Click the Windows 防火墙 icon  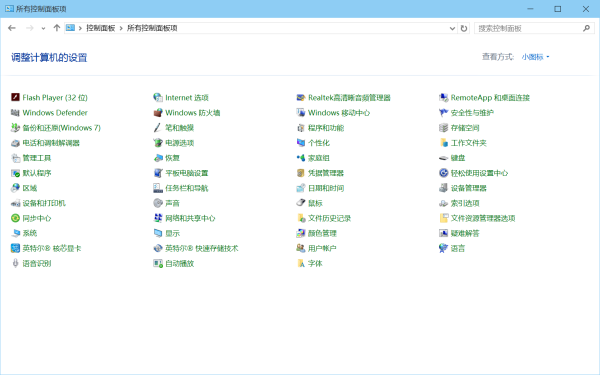[x=158, y=112]
